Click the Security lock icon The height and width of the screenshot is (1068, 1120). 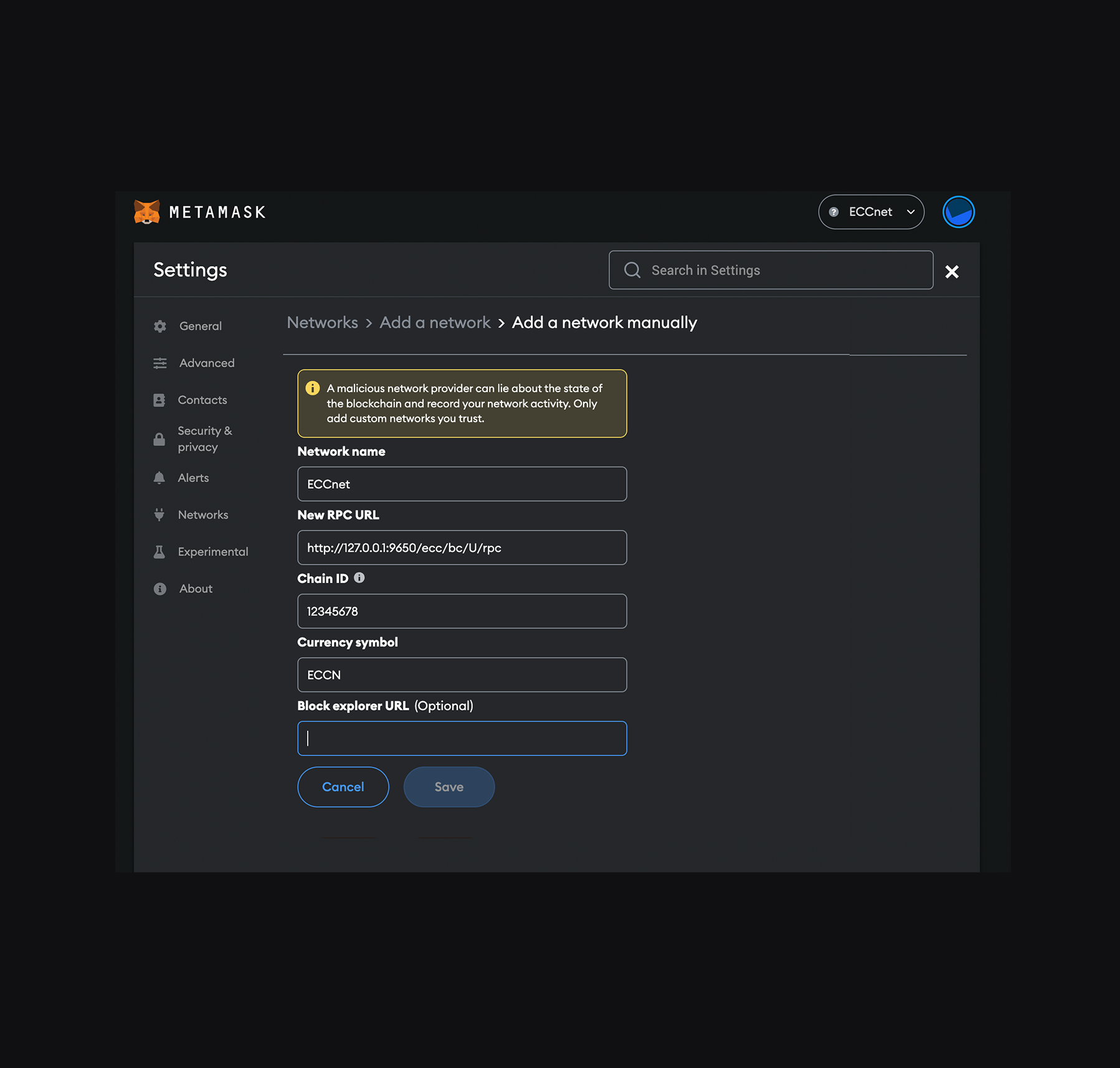pyautogui.click(x=159, y=439)
